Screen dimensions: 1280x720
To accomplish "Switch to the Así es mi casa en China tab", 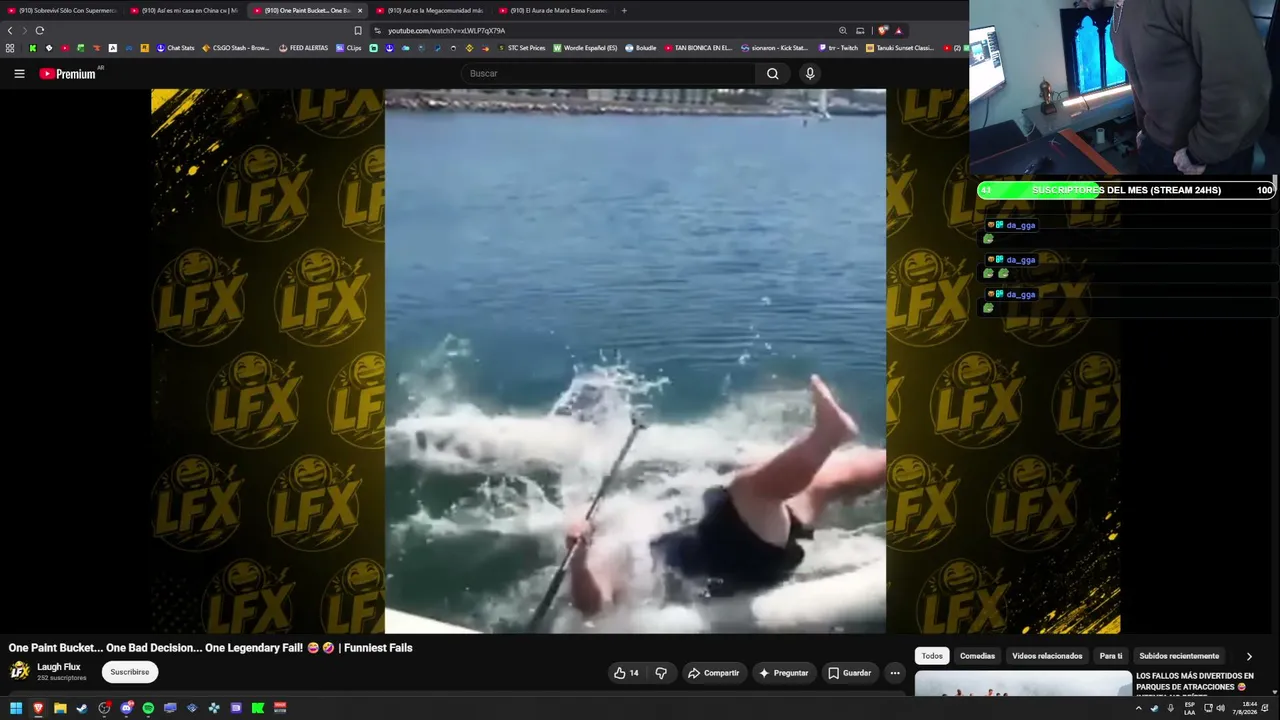I will click(185, 10).
